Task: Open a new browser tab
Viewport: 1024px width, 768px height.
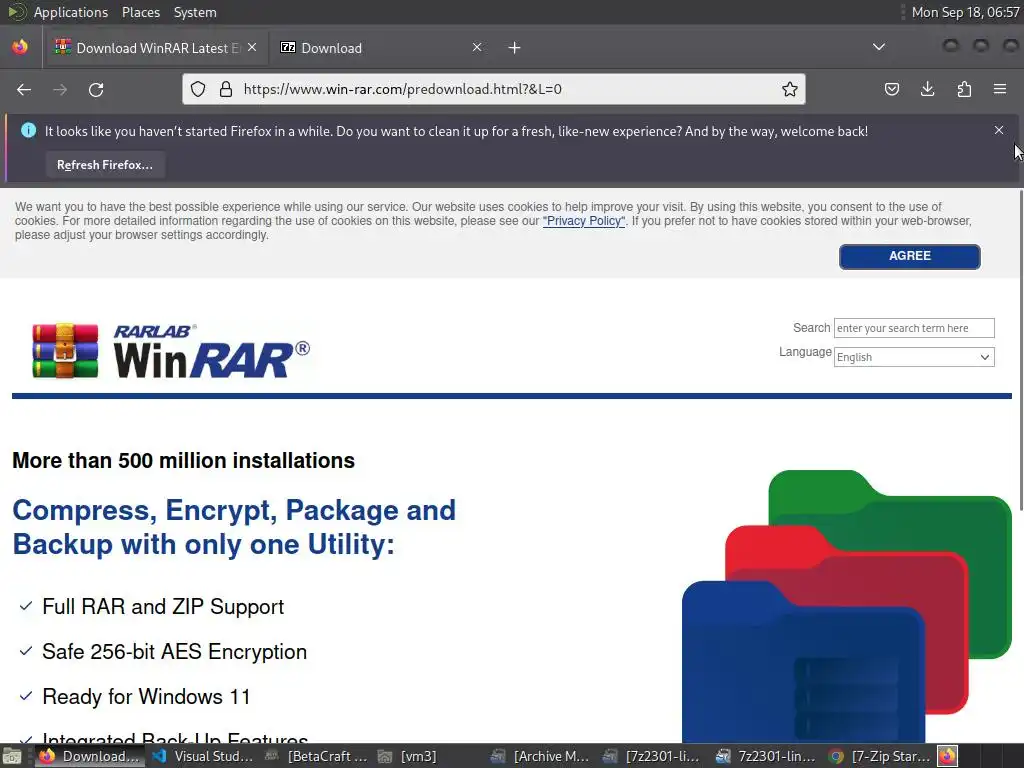Action: 515,48
